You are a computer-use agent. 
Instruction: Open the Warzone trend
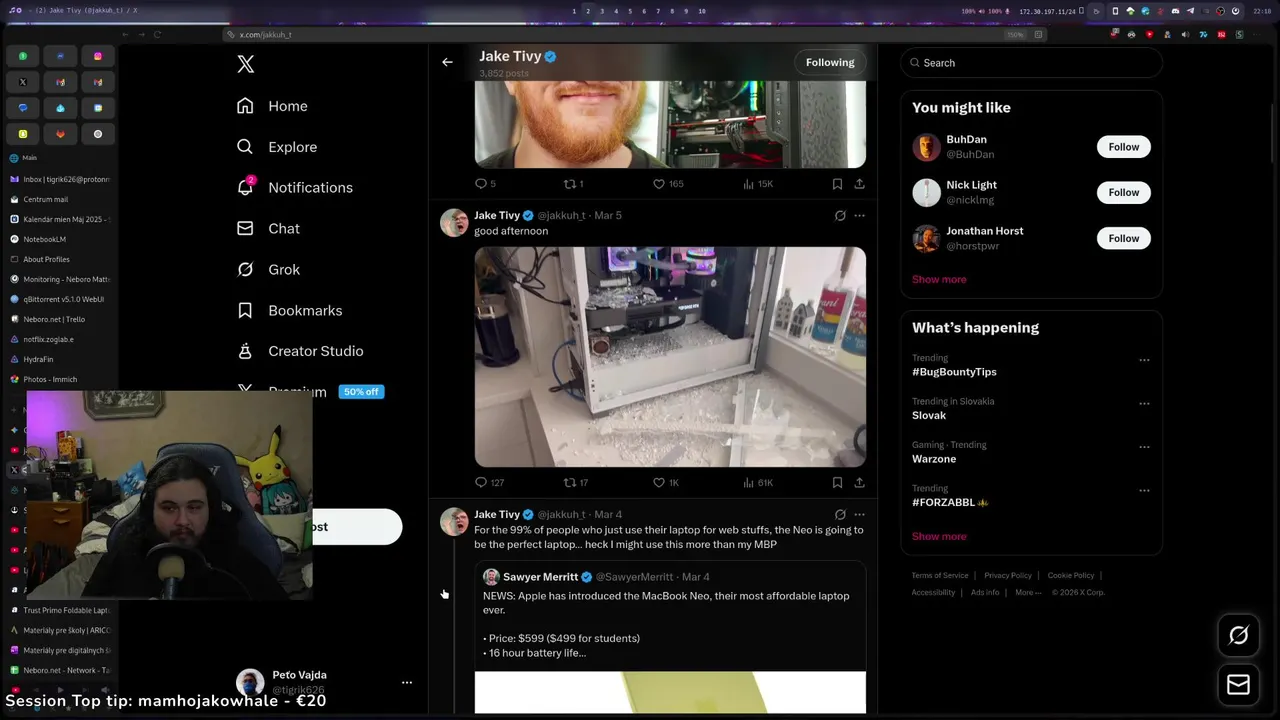click(934, 459)
